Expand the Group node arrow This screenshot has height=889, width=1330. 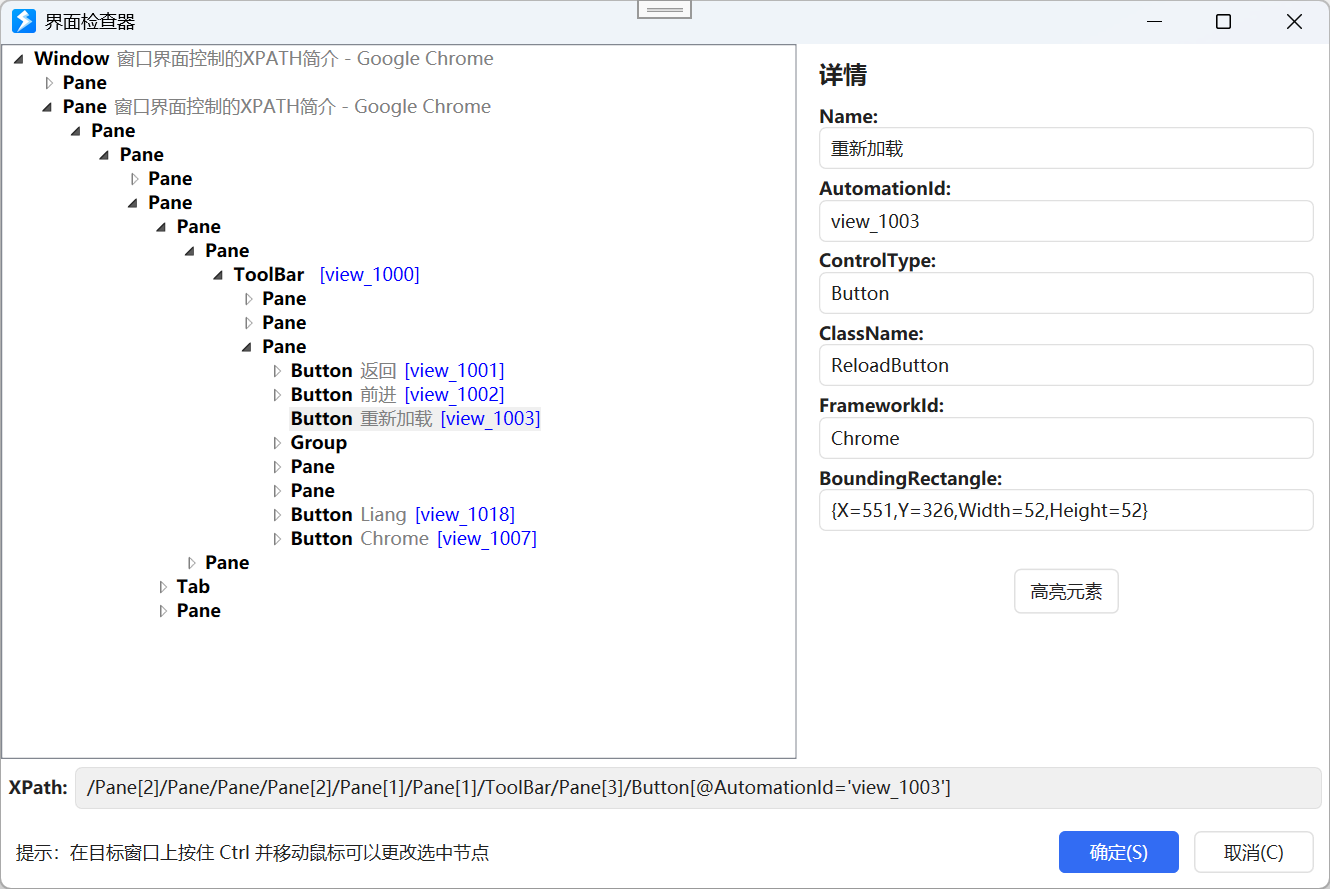(x=277, y=443)
